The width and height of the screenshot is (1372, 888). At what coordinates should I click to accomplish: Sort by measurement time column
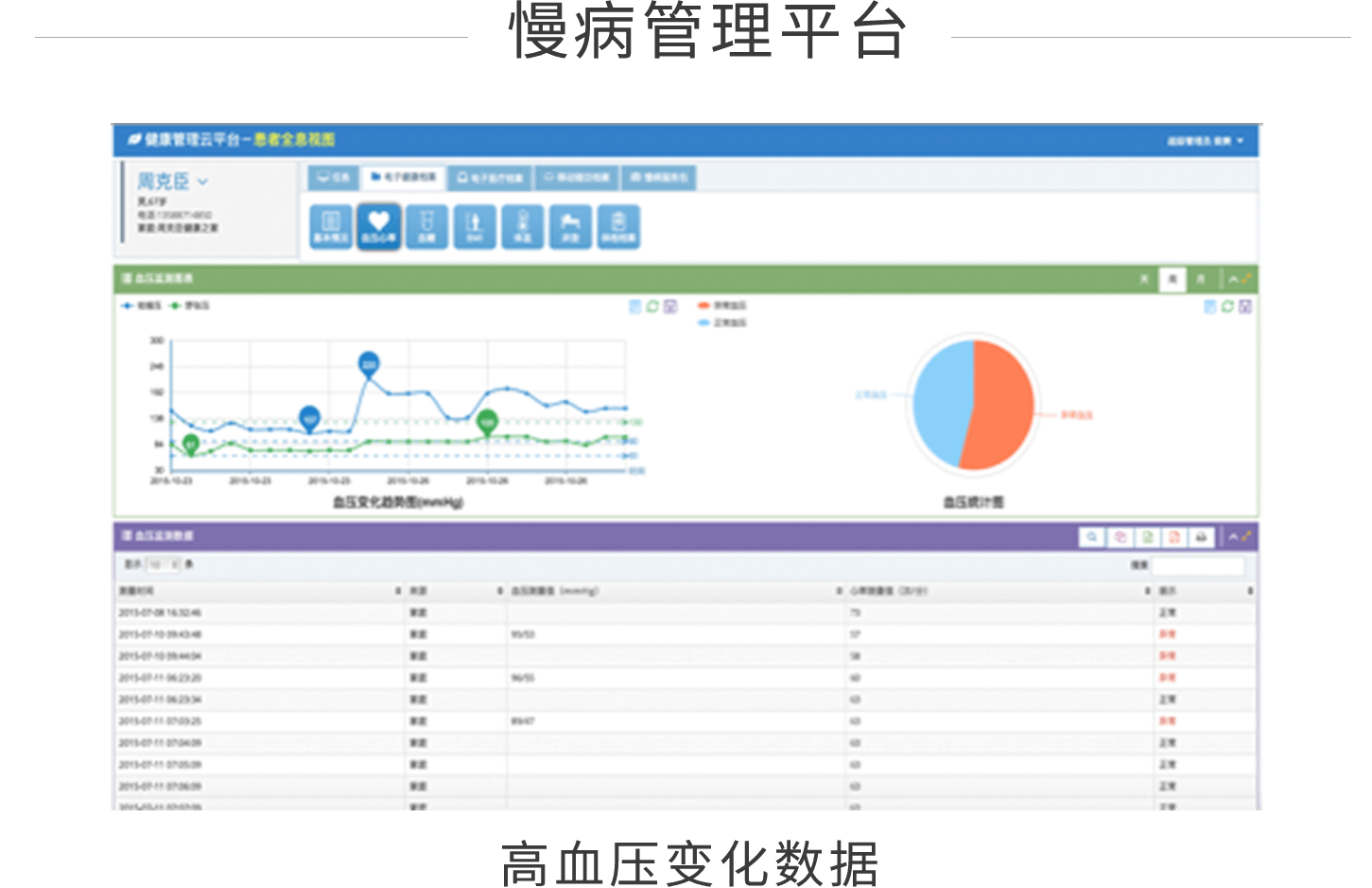click(260, 591)
